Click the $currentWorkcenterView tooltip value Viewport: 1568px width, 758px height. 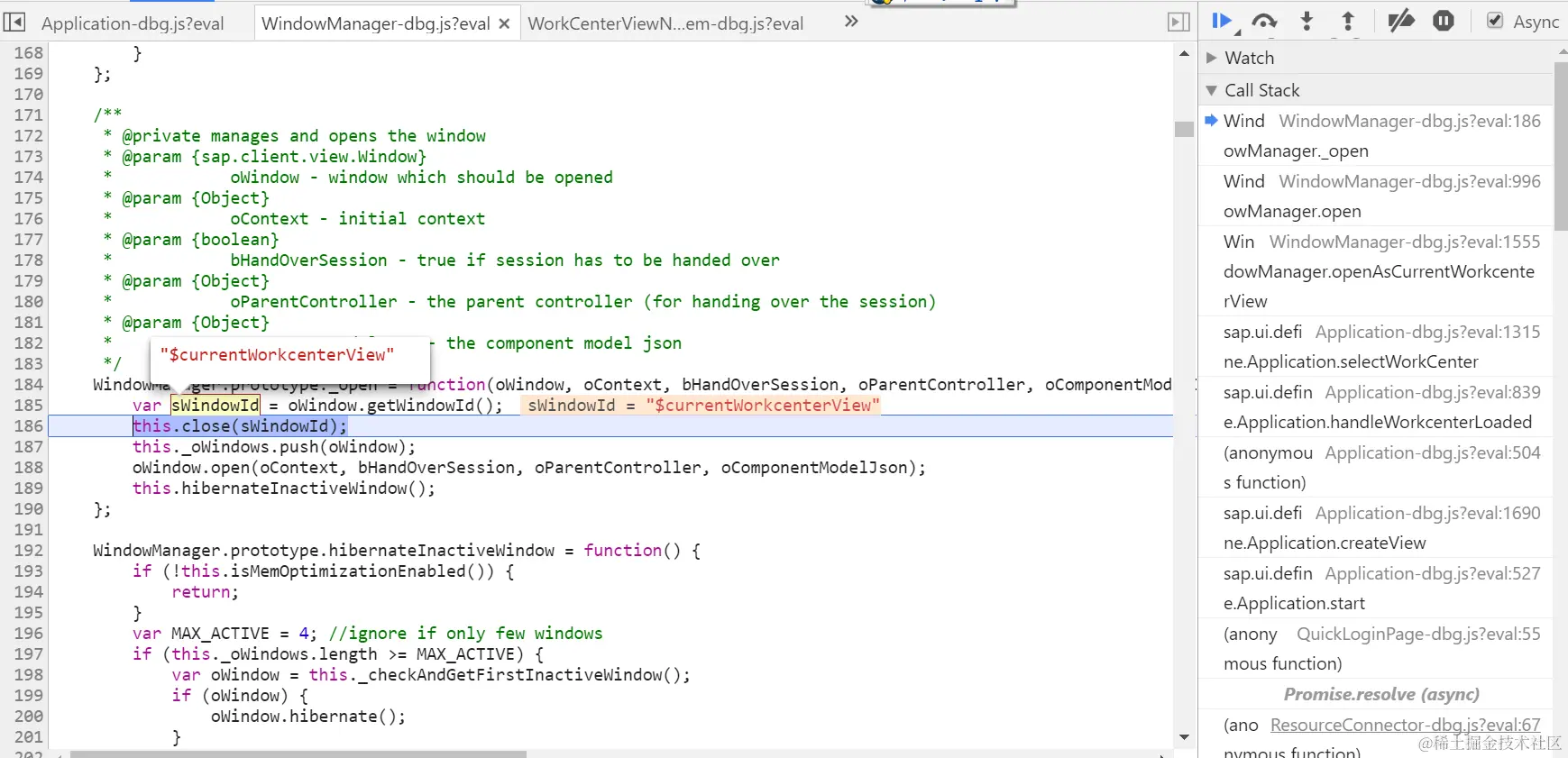(277, 354)
